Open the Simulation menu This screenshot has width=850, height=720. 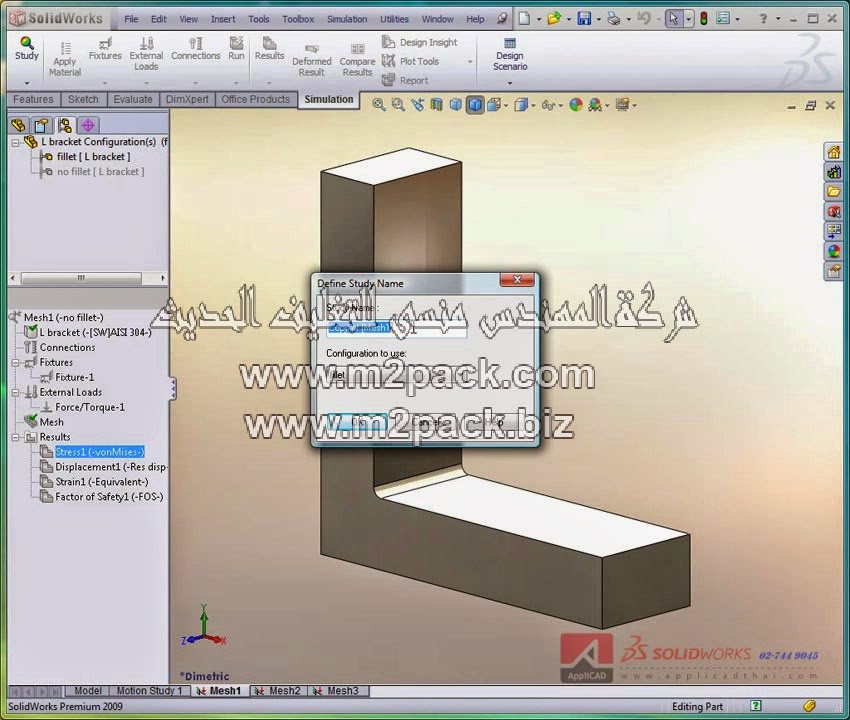point(347,19)
